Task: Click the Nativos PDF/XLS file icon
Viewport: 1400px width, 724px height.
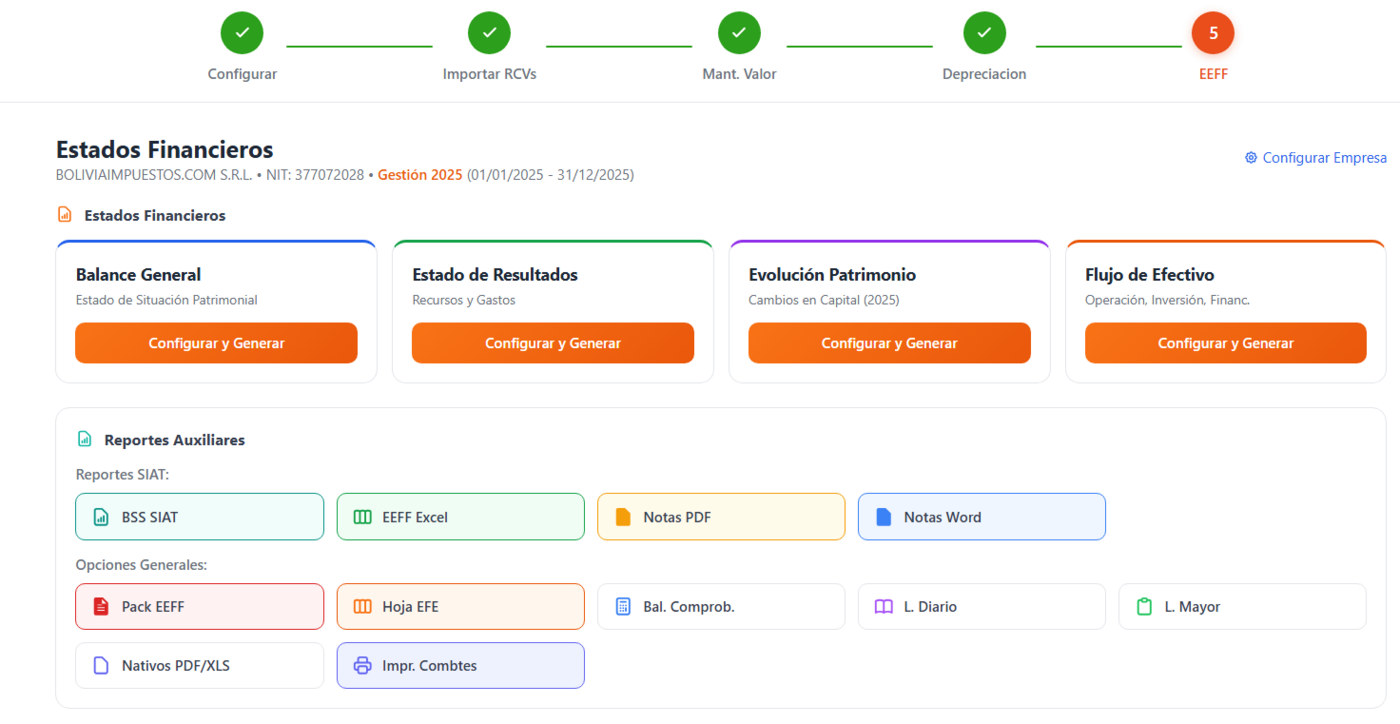Action: tap(101, 665)
